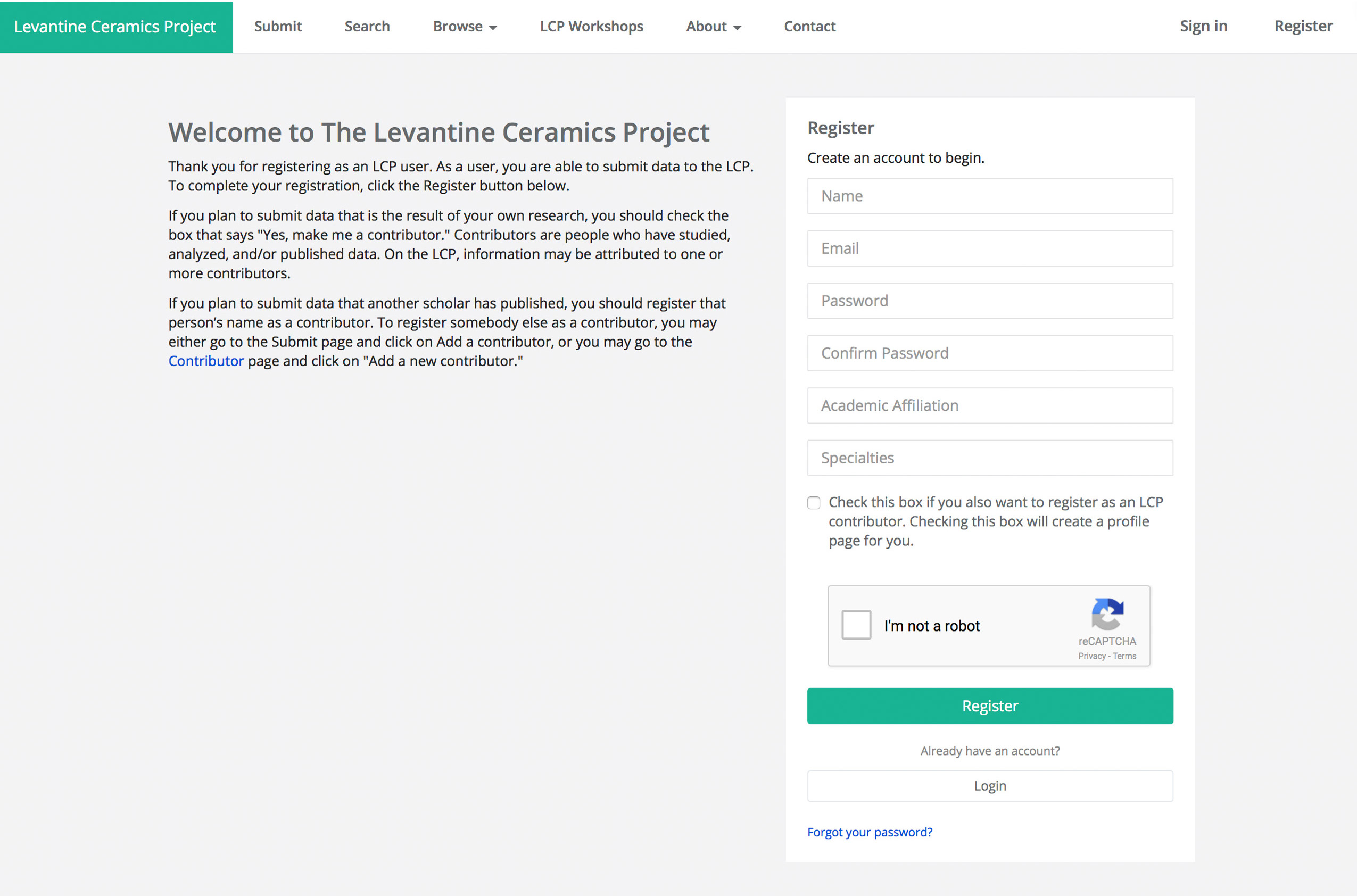Check the LCP contributor registration checkbox
This screenshot has height=896, width=1357.
coord(814,503)
